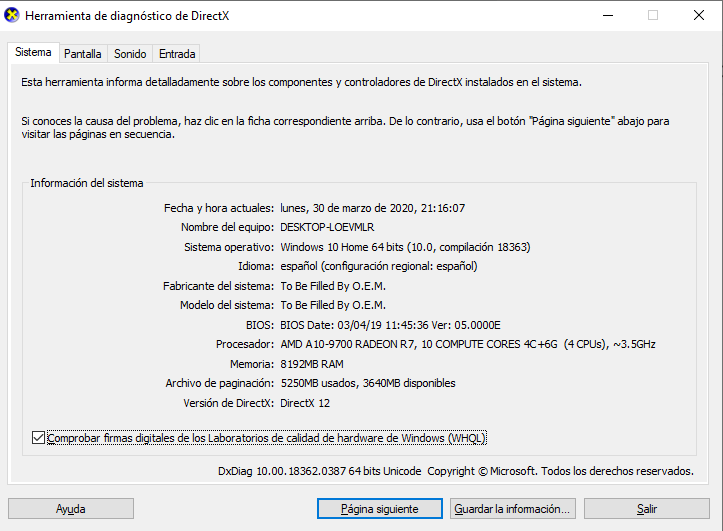Click the 'Nombre del equipo:' label

point(227,227)
